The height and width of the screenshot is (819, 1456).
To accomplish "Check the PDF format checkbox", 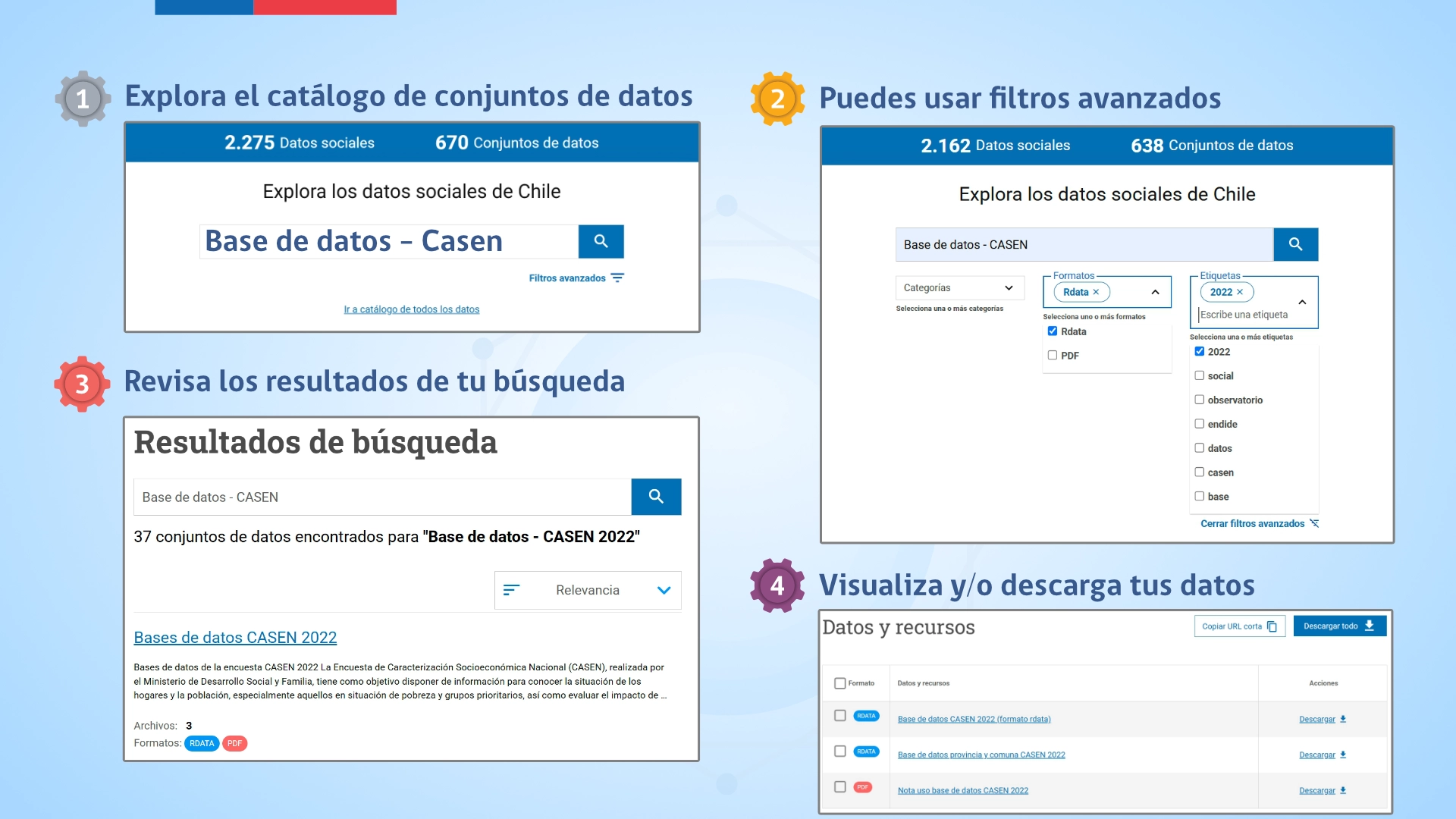I will click(x=1052, y=355).
